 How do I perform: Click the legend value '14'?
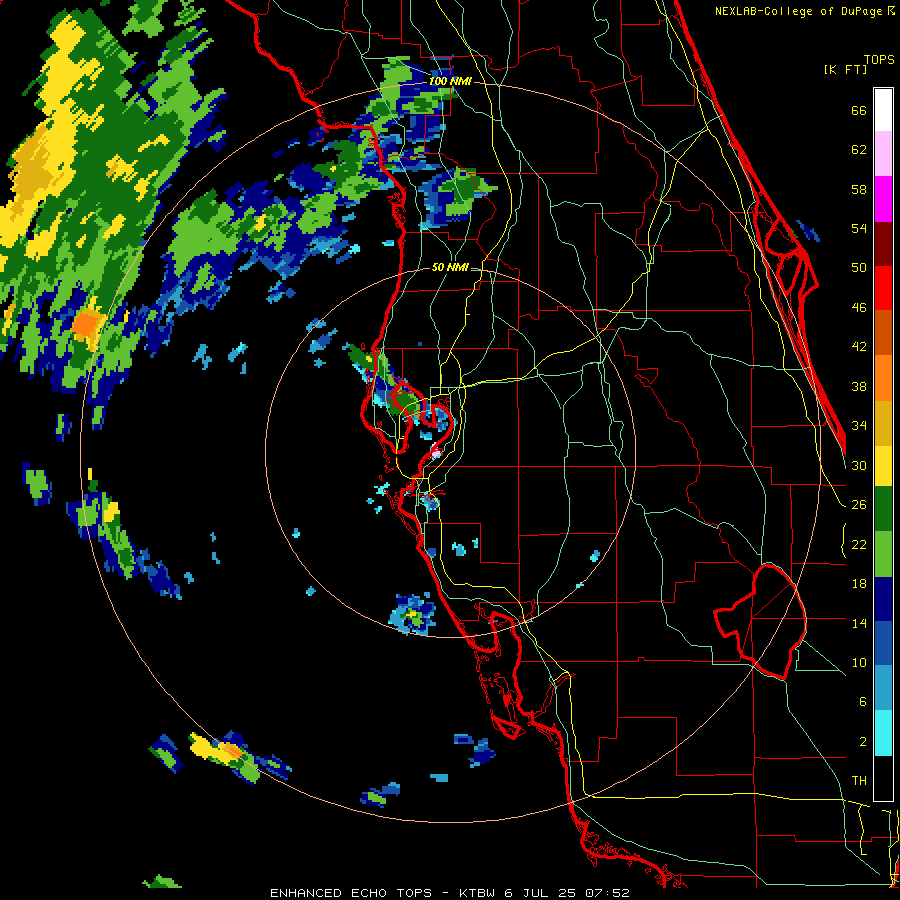click(x=859, y=623)
